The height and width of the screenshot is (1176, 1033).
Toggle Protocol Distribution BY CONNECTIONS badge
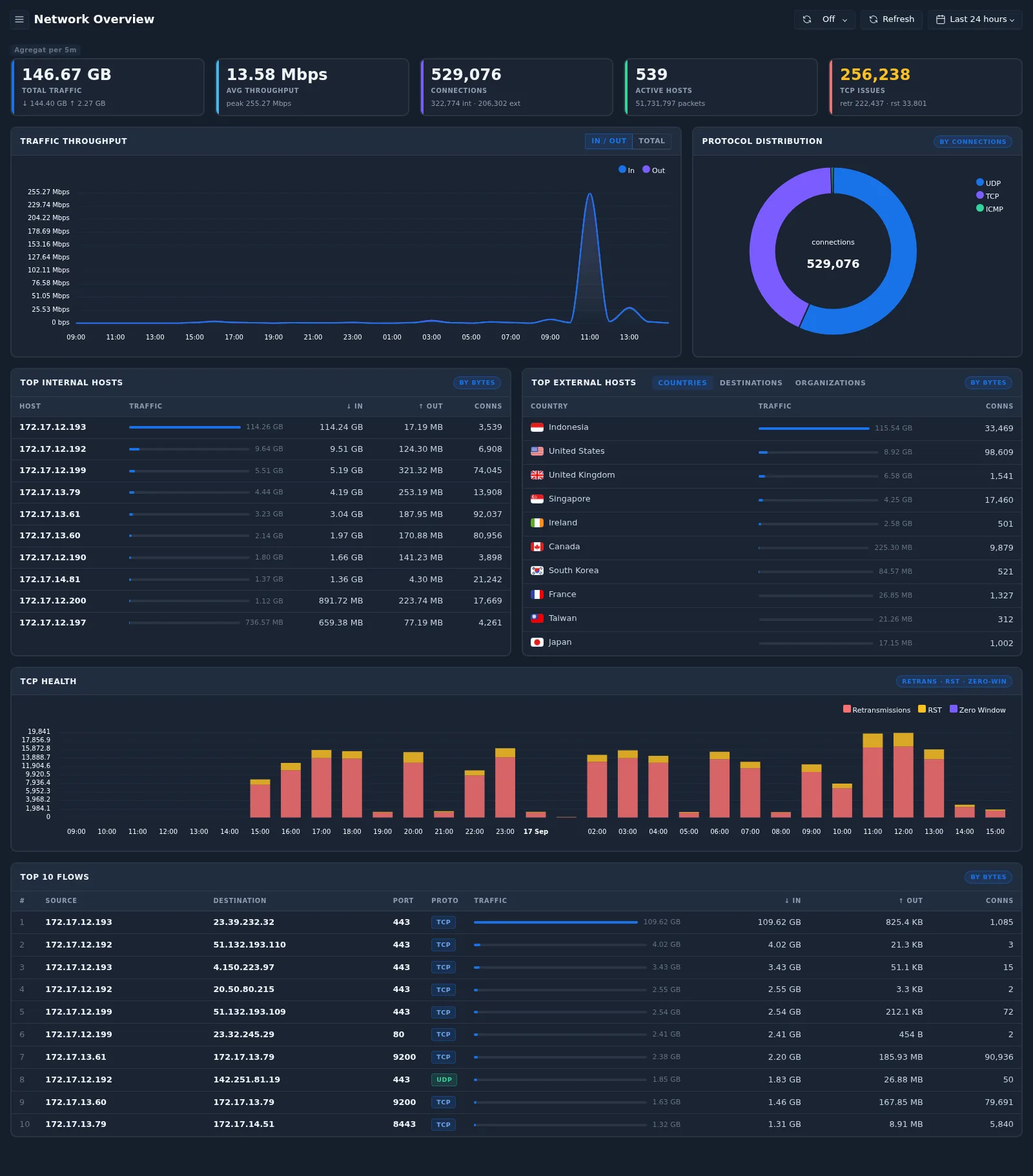pyautogui.click(x=972, y=141)
